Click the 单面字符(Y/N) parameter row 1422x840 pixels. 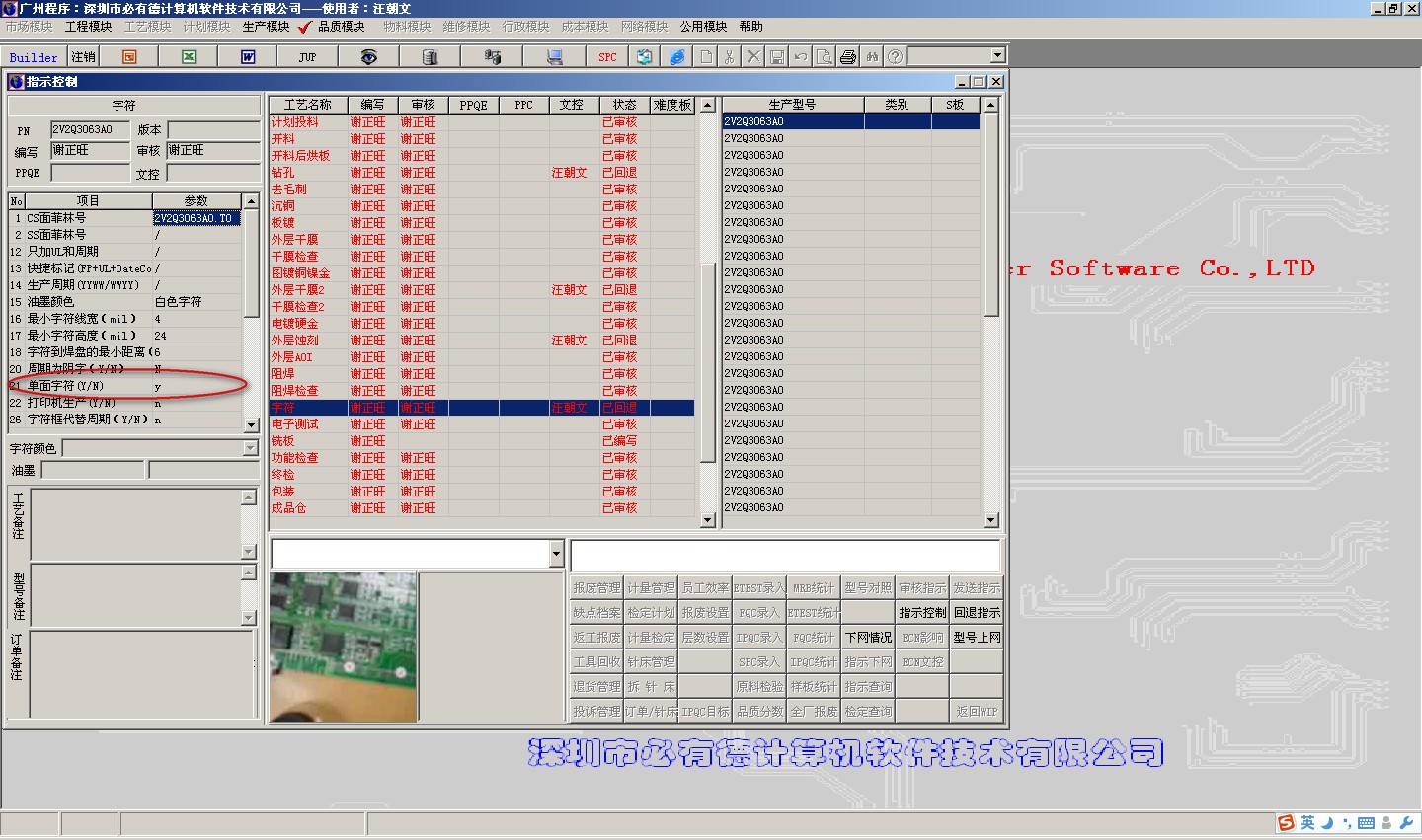[x=125, y=386]
